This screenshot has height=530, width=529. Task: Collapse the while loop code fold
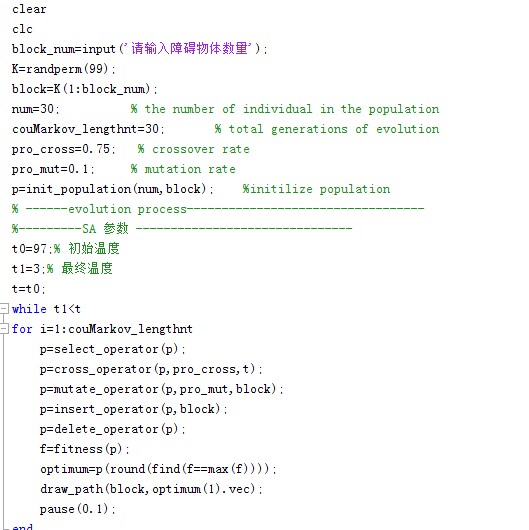point(4,308)
